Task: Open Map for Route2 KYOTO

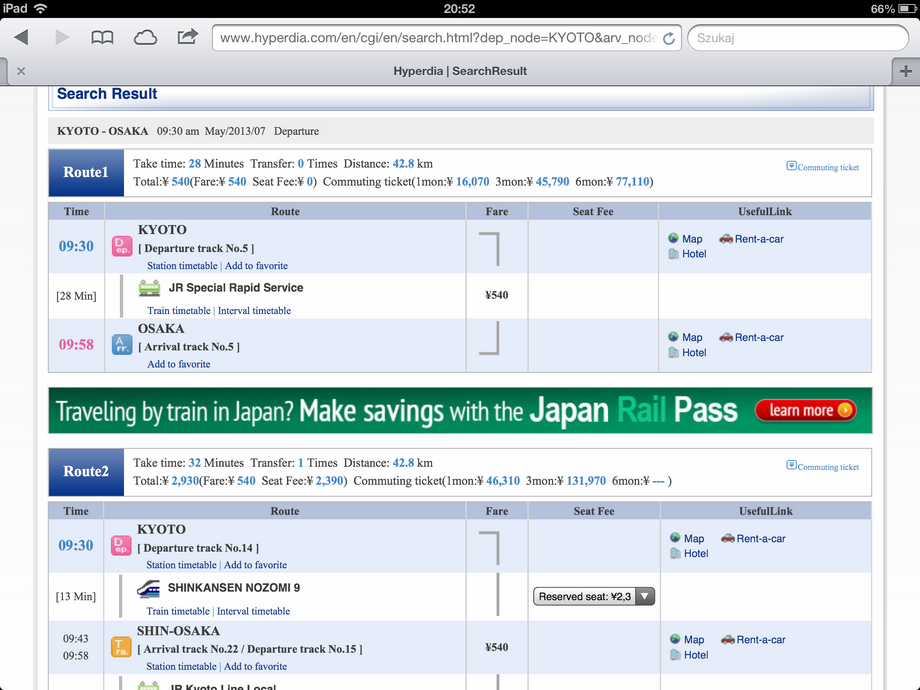Action: (x=687, y=539)
